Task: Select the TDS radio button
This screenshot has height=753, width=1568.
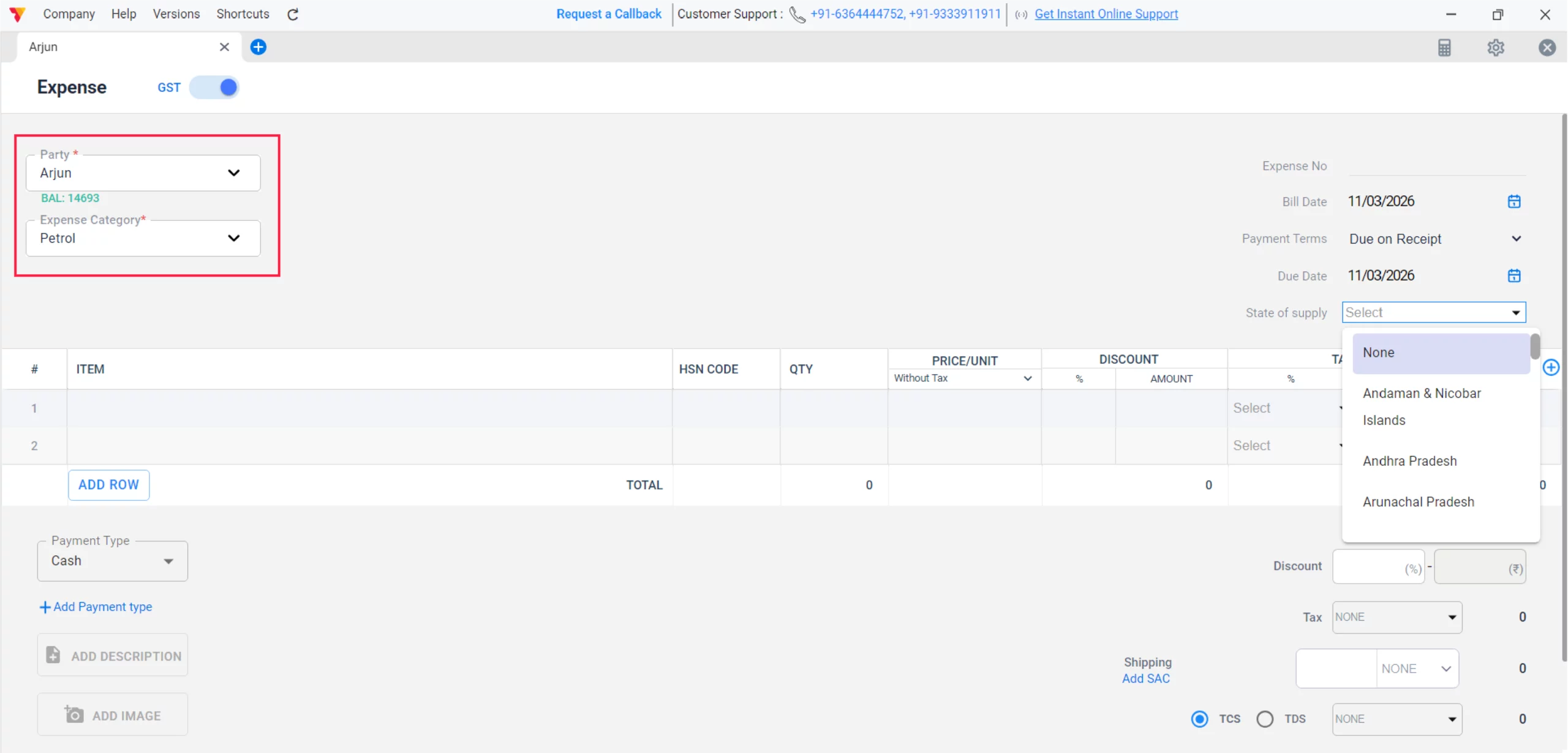Action: click(x=1265, y=719)
